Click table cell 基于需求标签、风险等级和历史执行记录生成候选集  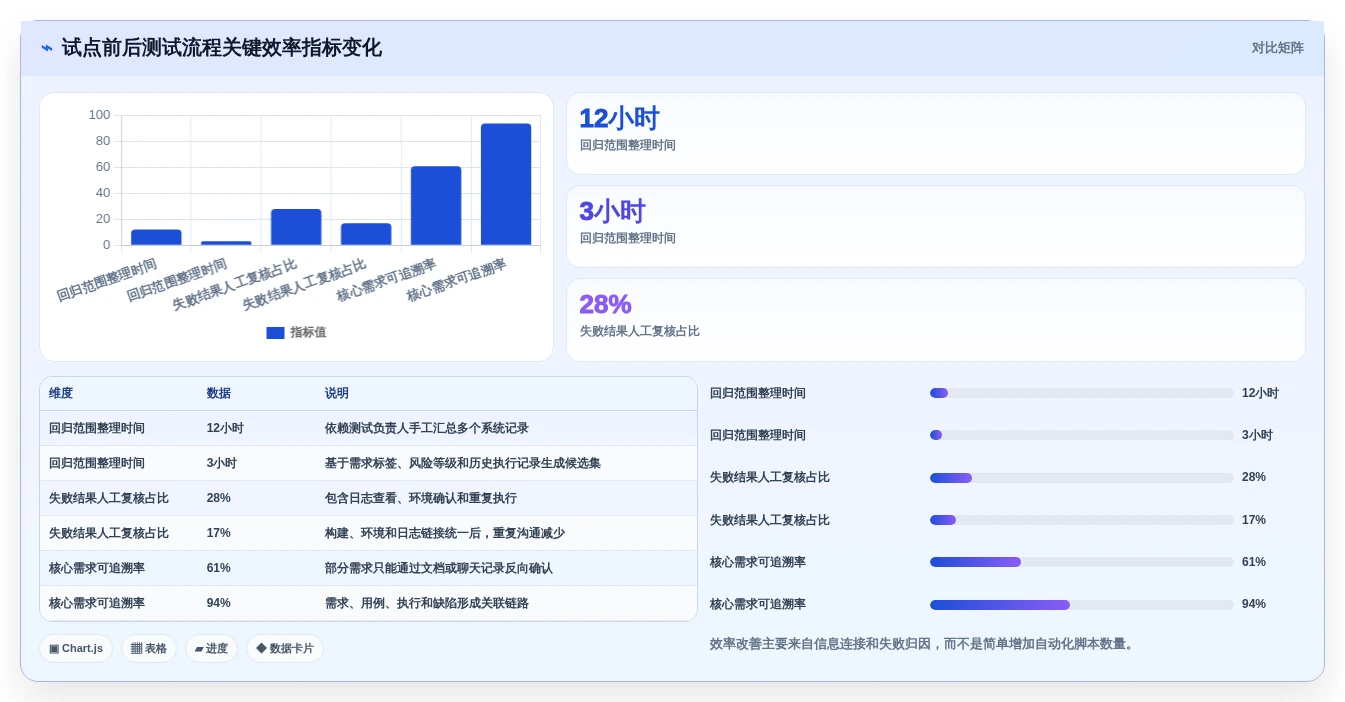(463, 463)
